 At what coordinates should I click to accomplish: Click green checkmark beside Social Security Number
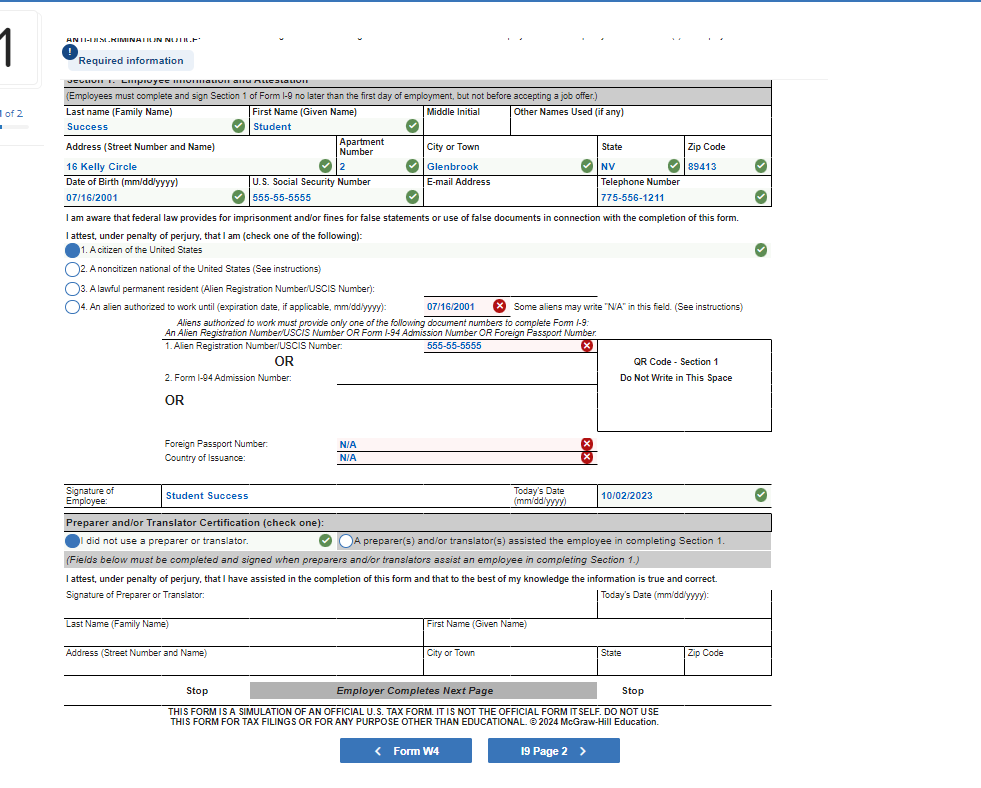tap(412, 197)
